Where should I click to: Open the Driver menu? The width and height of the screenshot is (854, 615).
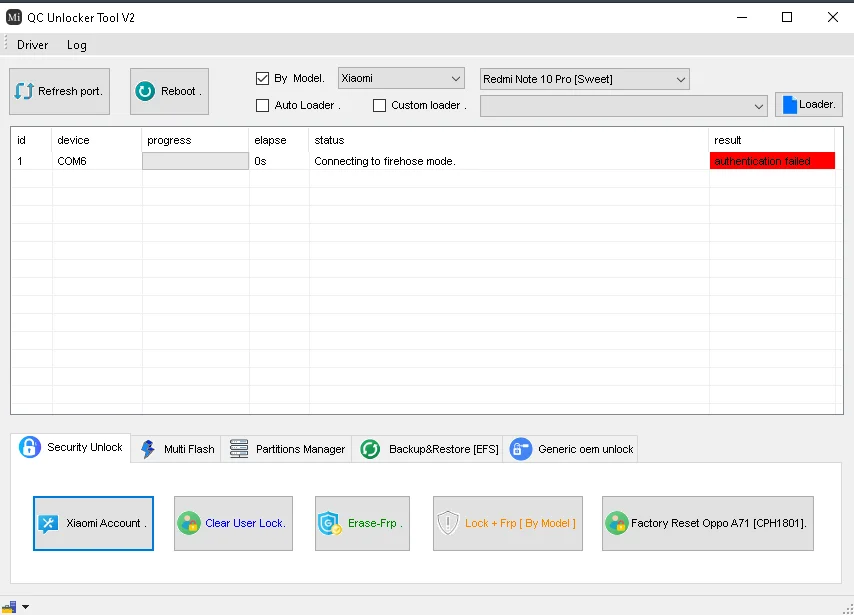pos(33,45)
